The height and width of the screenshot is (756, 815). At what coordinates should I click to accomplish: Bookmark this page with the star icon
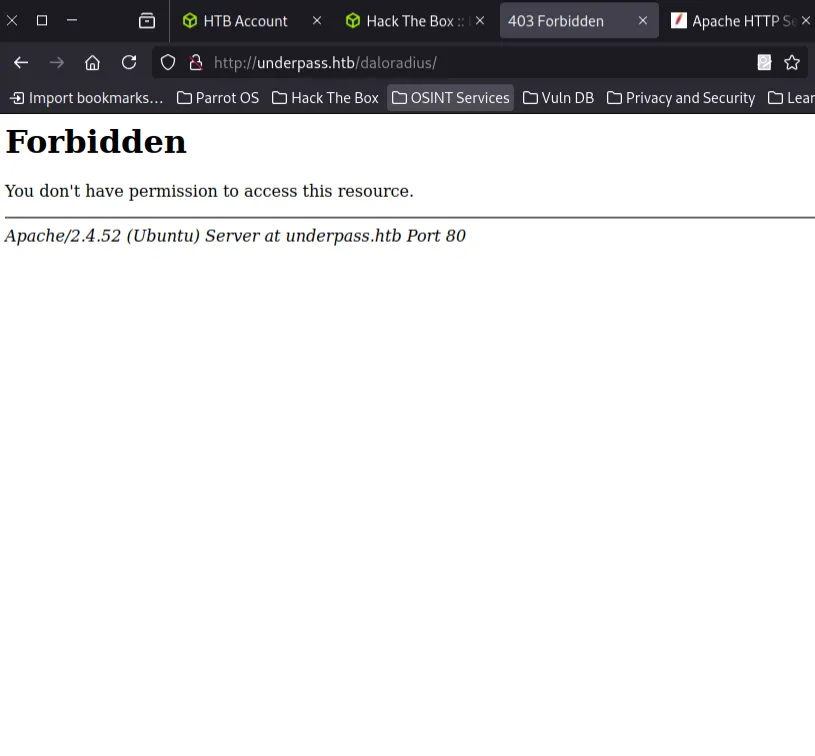click(792, 63)
